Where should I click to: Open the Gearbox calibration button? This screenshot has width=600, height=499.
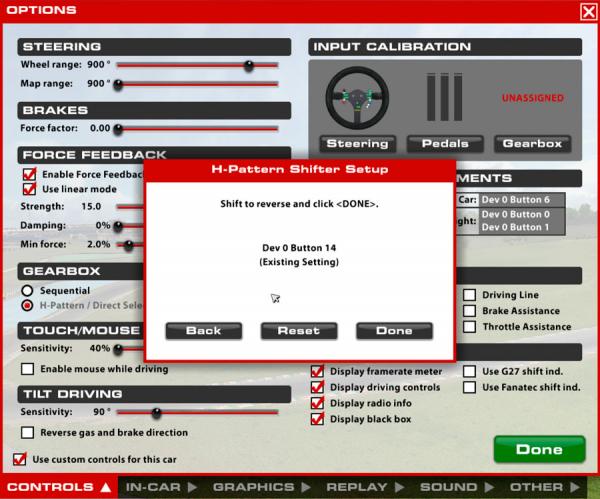(x=533, y=143)
